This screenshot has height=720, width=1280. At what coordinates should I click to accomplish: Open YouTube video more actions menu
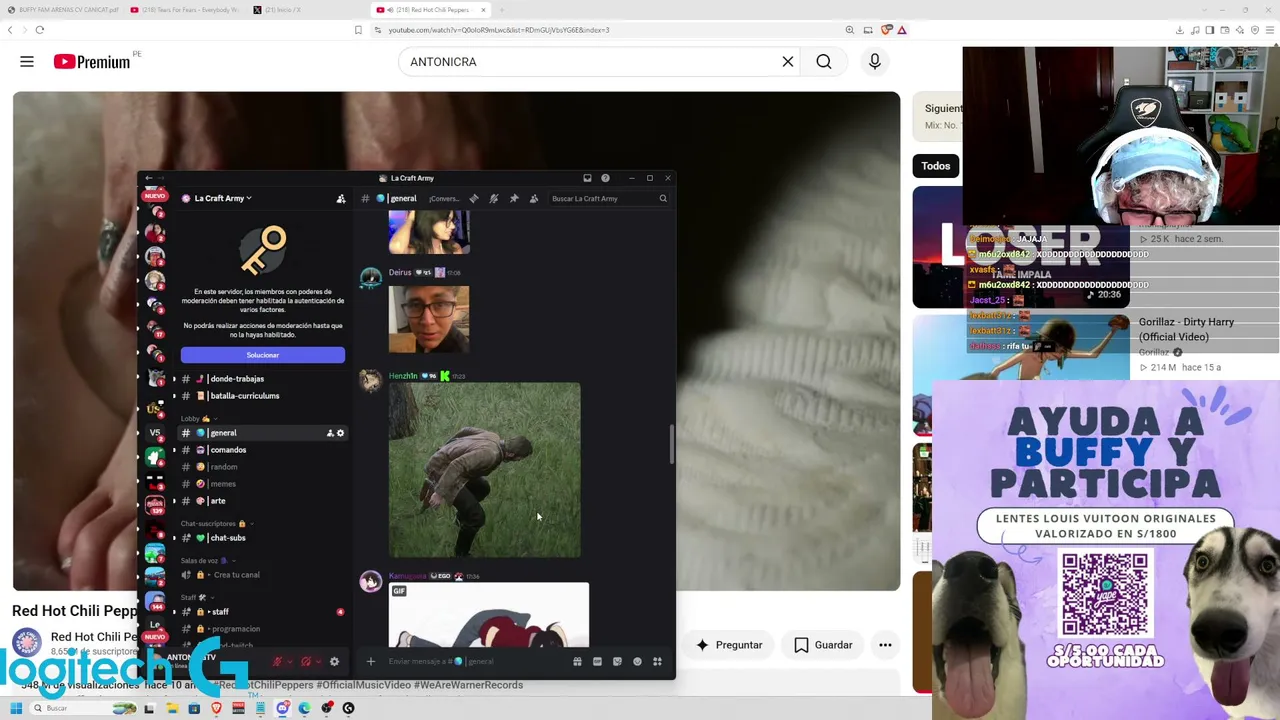pos(885,645)
